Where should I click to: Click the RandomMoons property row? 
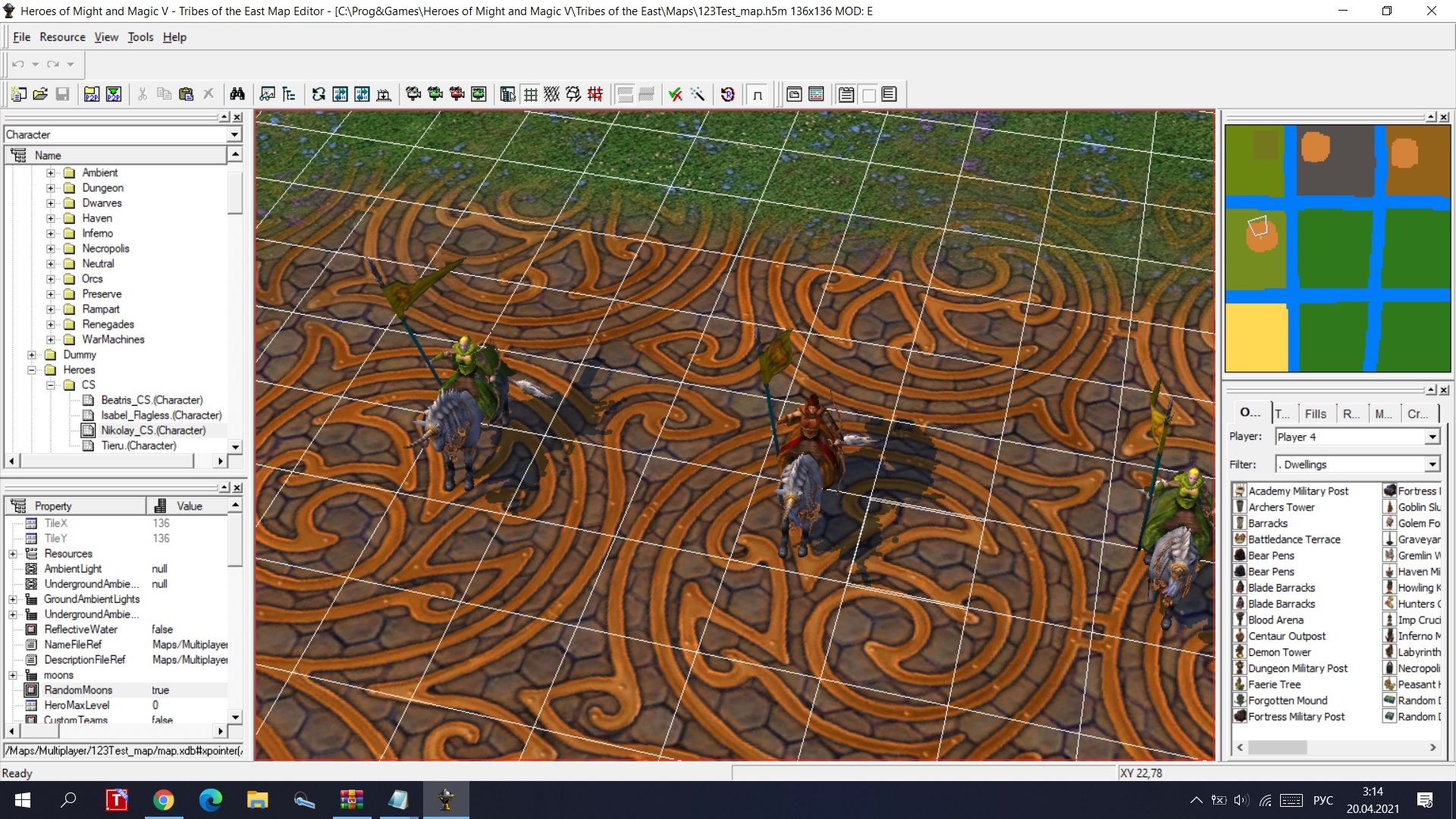tap(116, 690)
